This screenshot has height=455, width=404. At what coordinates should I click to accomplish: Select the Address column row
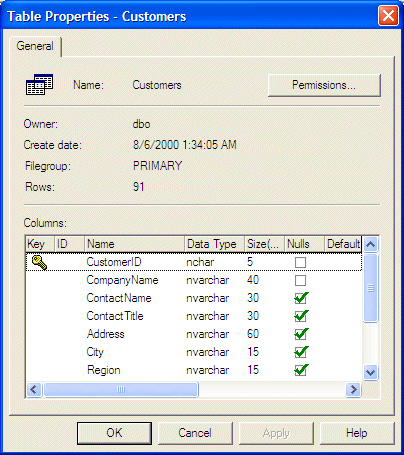194,334
